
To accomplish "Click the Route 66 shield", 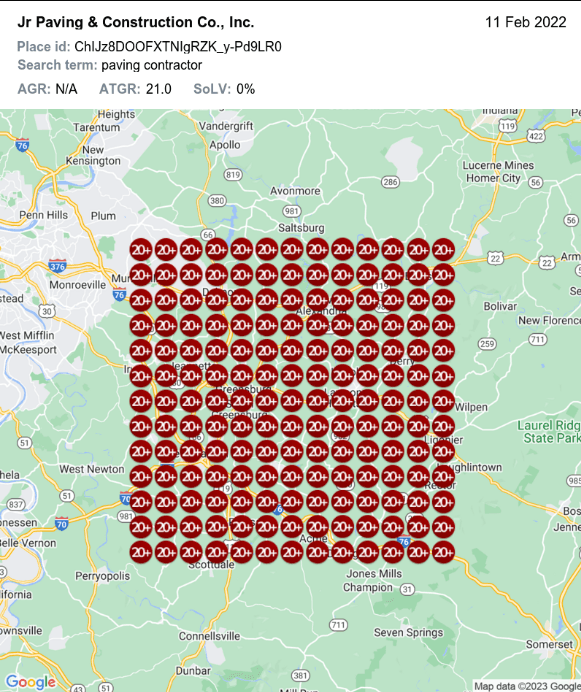I will pyautogui.click(x=208, y=235).
